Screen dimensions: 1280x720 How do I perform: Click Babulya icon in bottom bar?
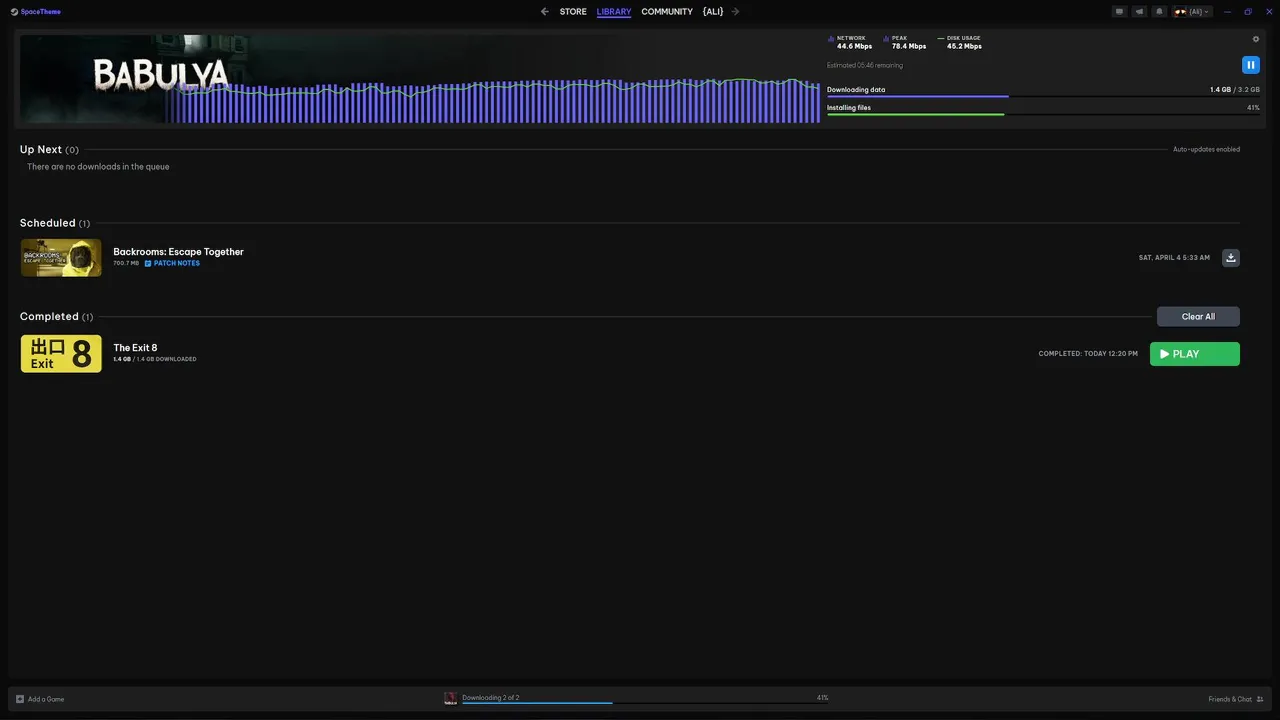point(450,699)
